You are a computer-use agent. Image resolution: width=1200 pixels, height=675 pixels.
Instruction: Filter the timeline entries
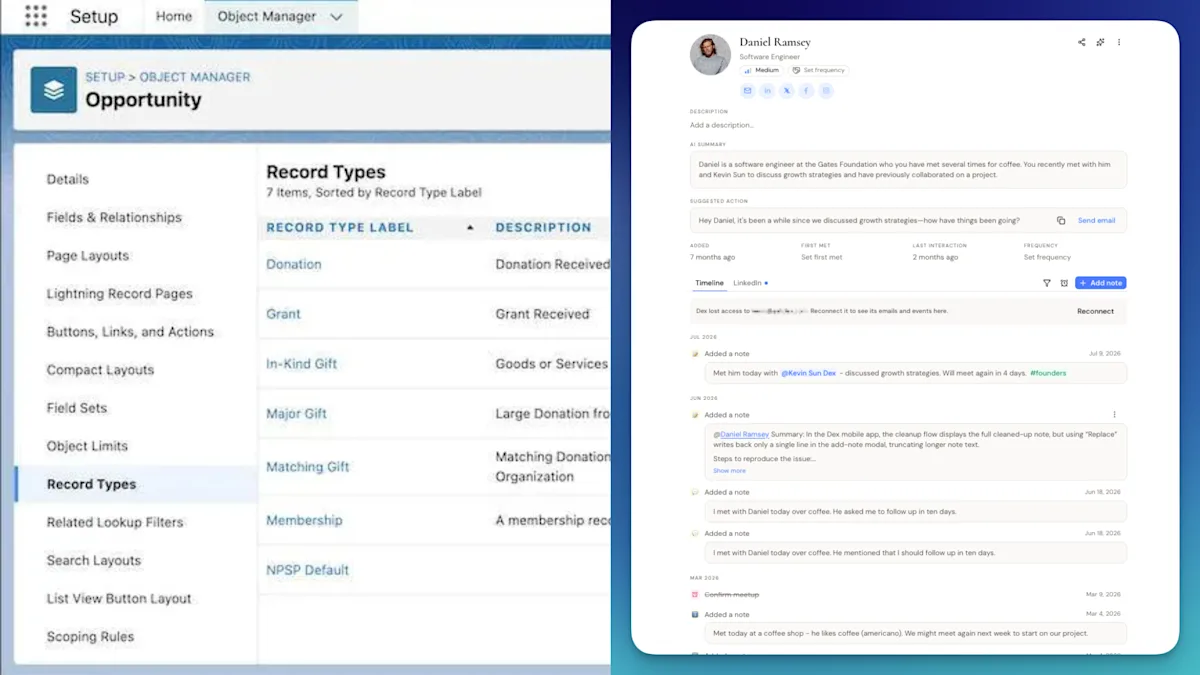[x=1047, y=283]
